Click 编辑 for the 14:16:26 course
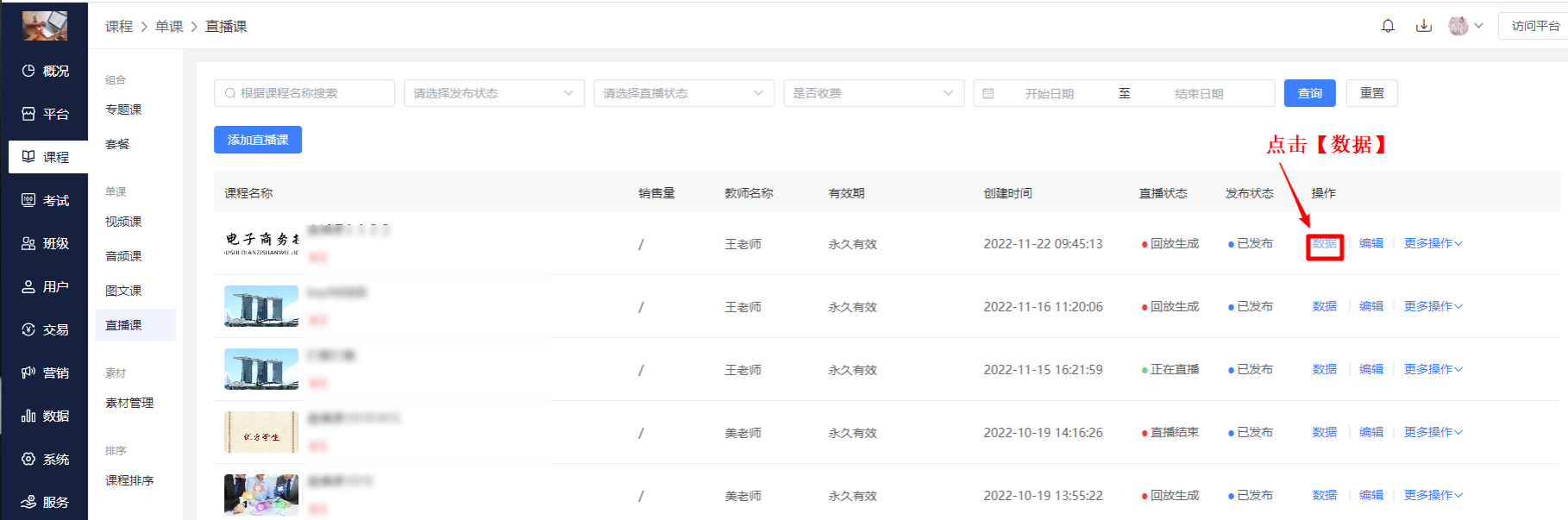 click(1371, 432)
